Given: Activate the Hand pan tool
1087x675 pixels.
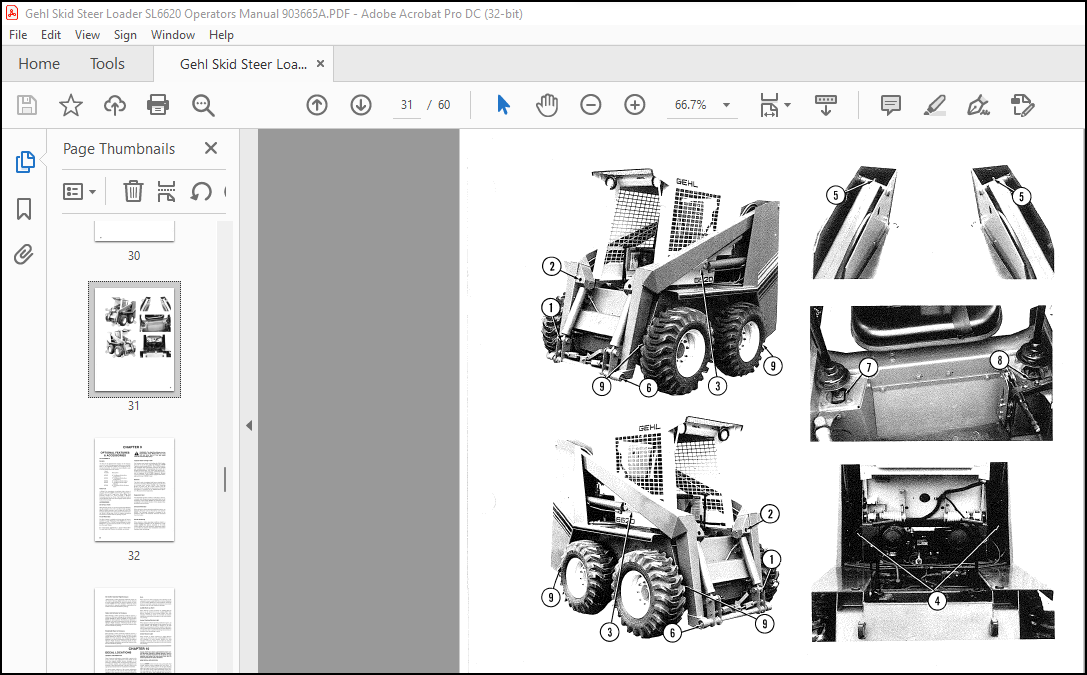Looking at the screenshot, I should [x=547, y=105].
